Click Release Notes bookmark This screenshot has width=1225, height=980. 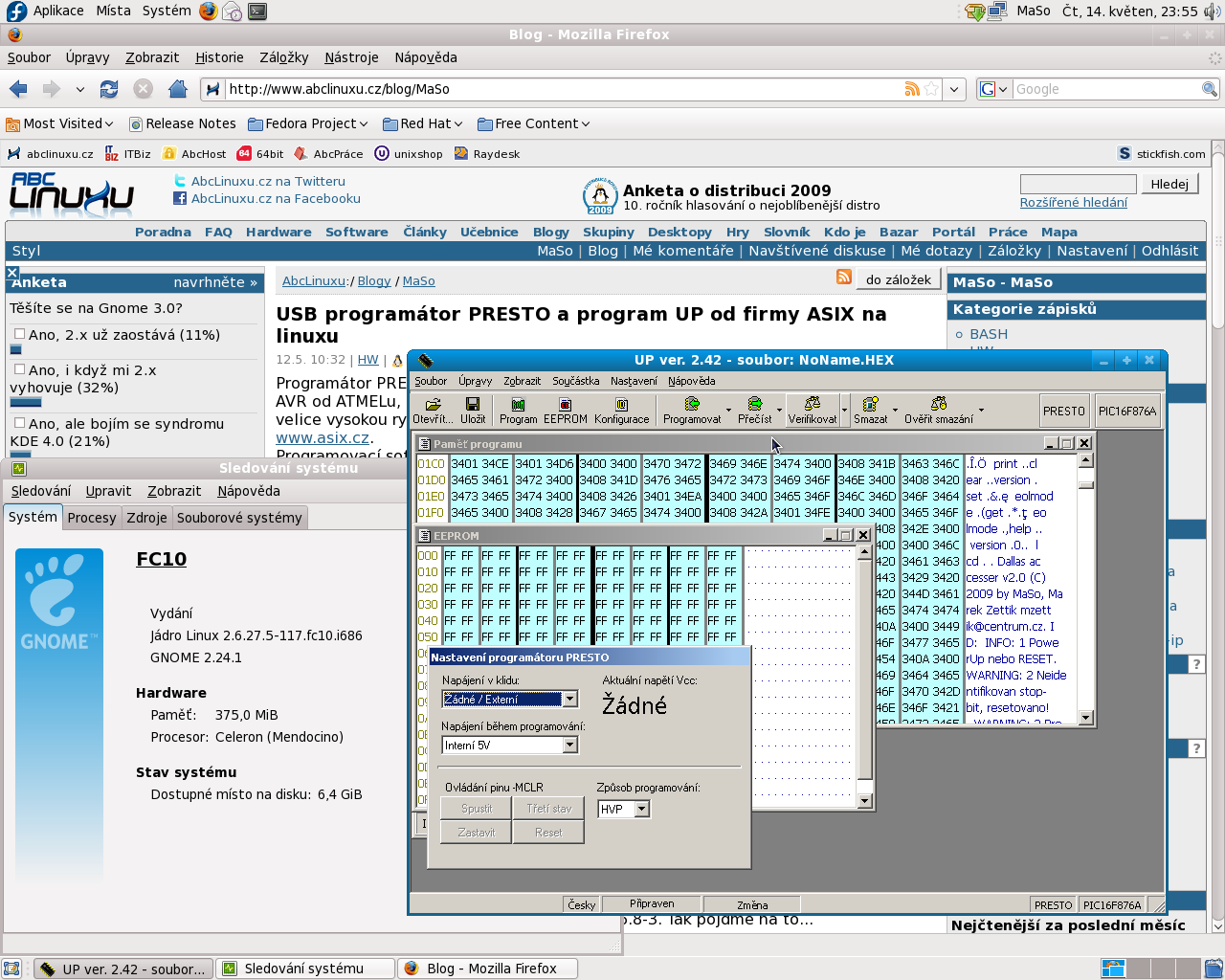click(183, 123)
